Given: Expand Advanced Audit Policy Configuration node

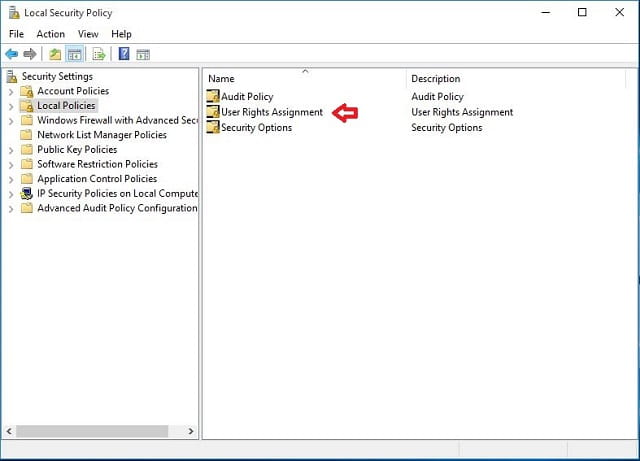Looking at the screenshot, I should (11, 209).
